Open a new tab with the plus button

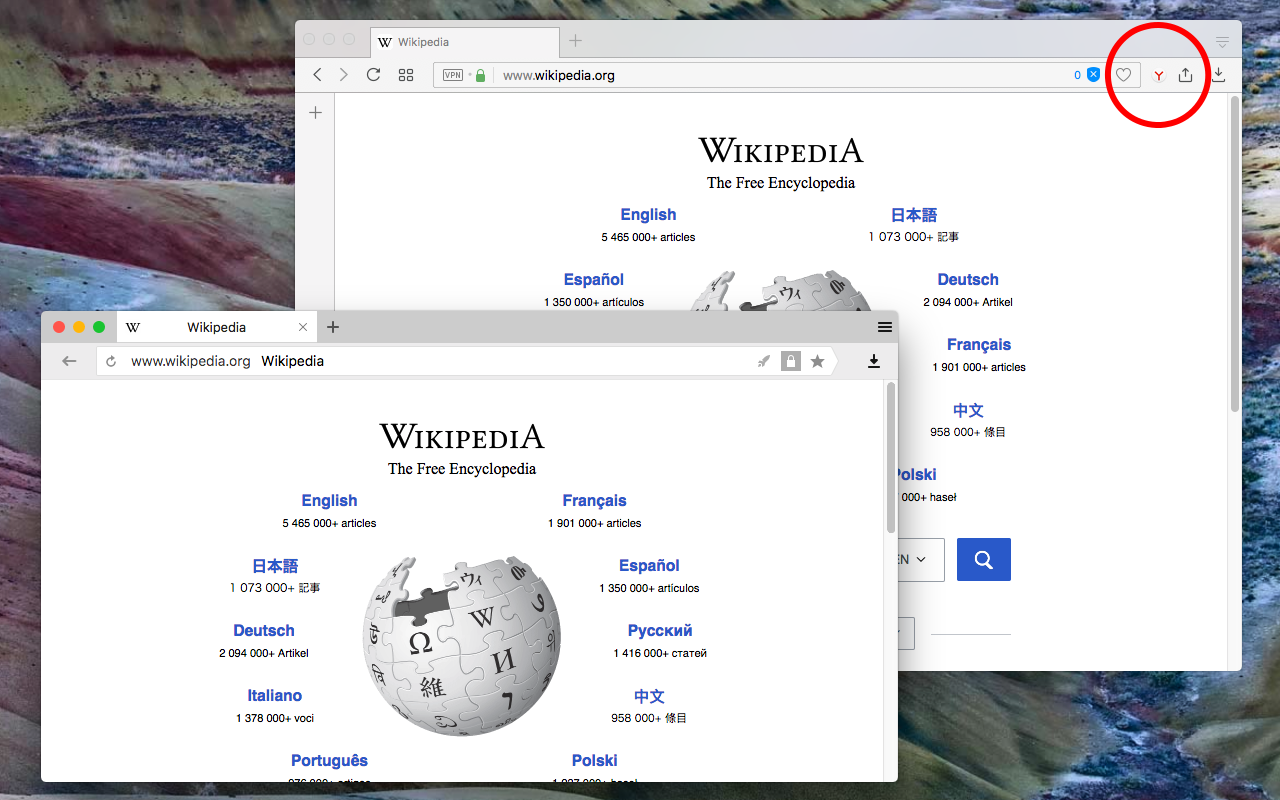point(333,327)
